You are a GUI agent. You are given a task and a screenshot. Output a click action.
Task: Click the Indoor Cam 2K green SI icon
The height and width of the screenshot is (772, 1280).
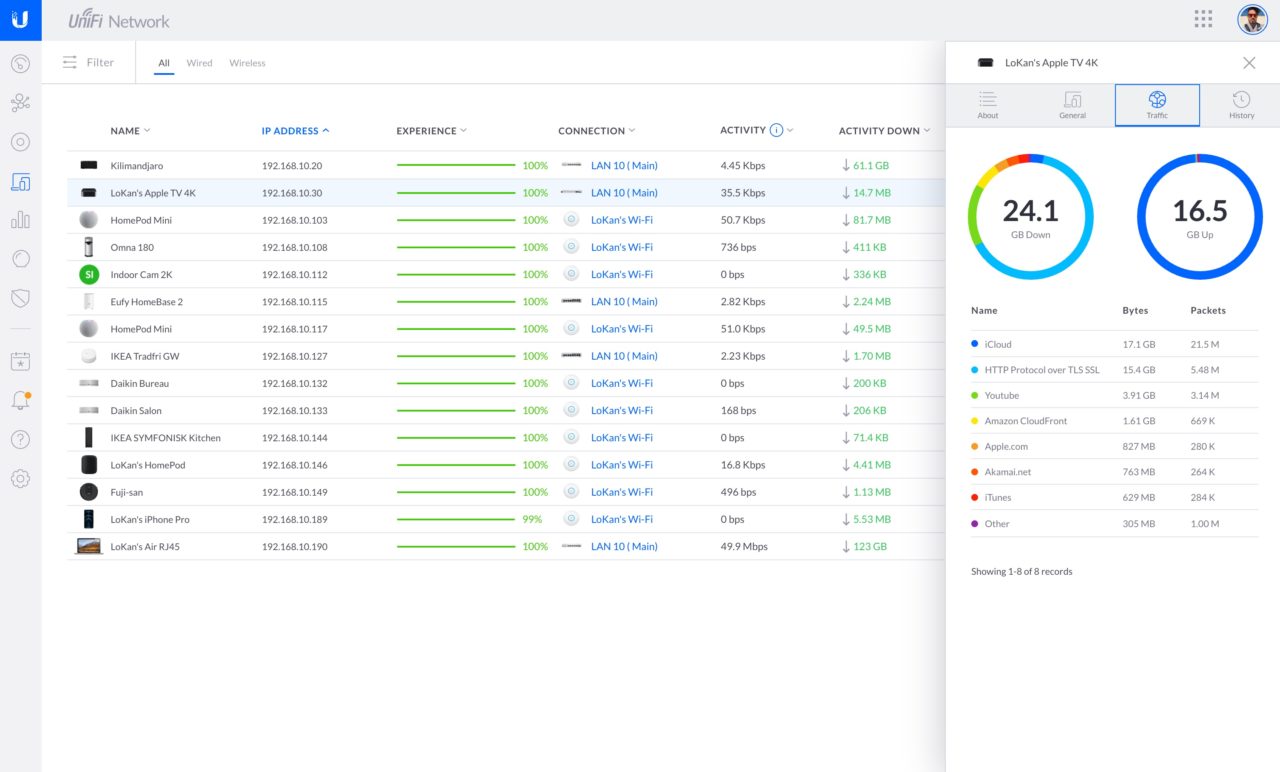89,274
